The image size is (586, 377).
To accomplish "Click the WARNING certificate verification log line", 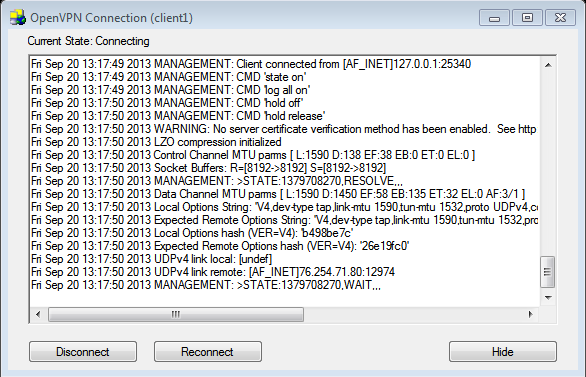I will (x=284, y=129).
